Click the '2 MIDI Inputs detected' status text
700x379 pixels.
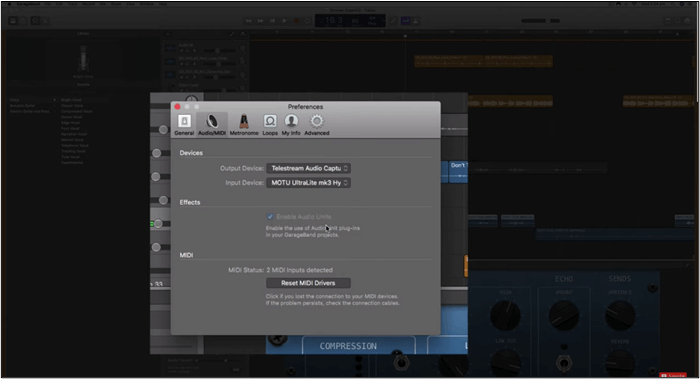point(300,270)
